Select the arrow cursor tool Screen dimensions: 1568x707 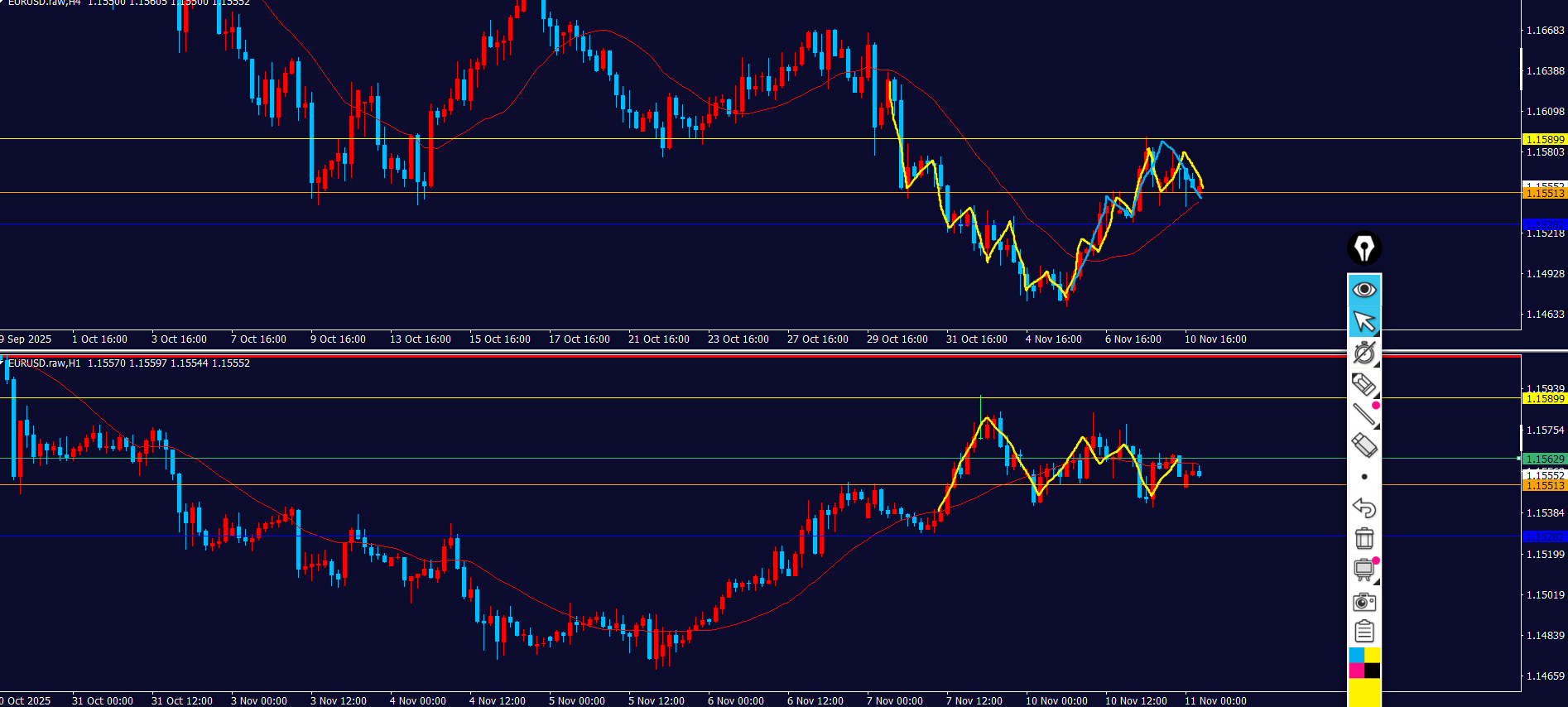[1363, 320]
